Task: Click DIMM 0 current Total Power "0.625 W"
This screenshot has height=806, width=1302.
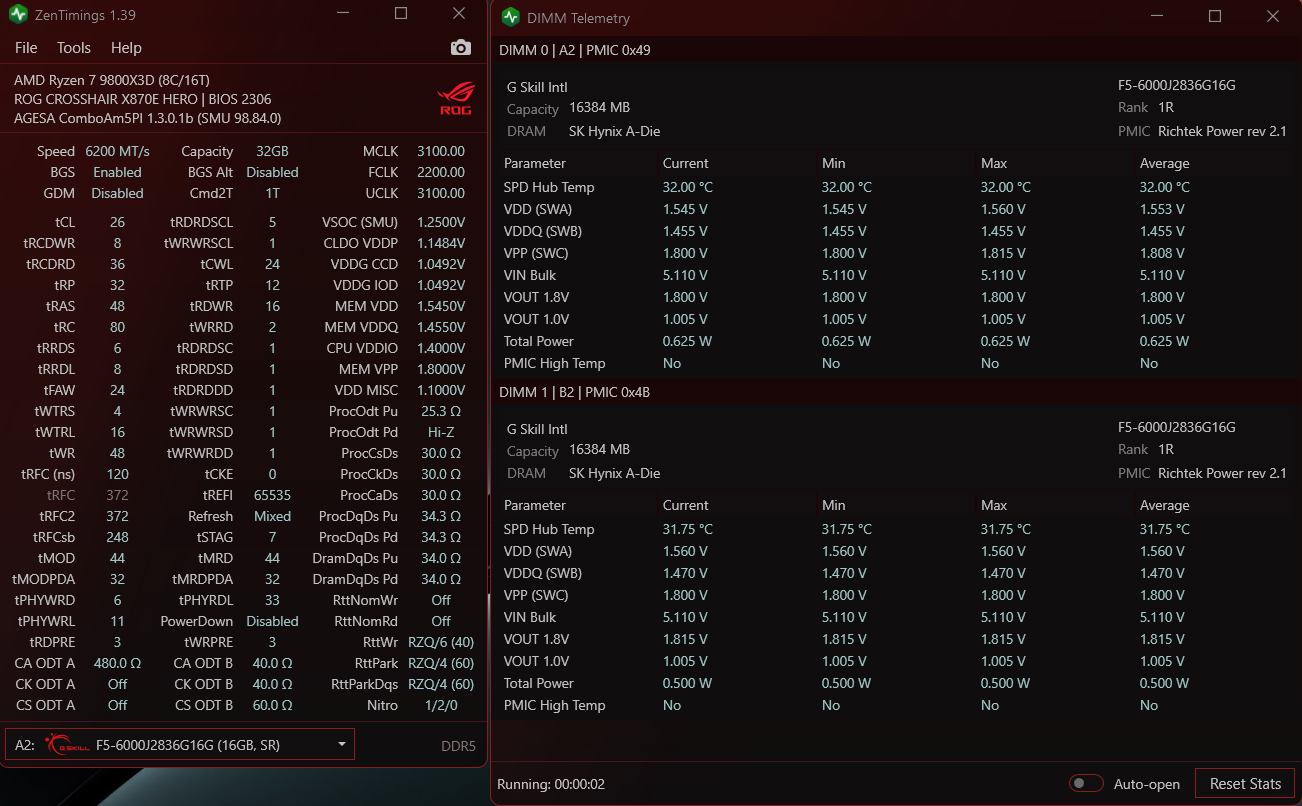Action: coord(687,341)
